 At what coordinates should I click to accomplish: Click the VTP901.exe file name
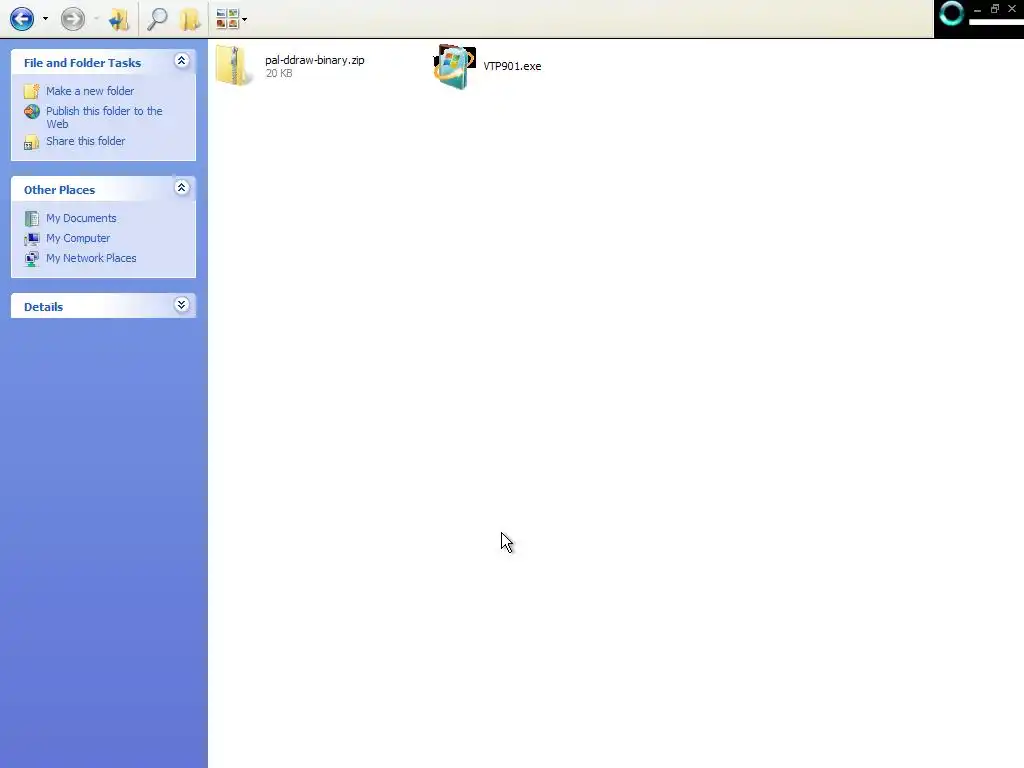[x=512, y=66]
